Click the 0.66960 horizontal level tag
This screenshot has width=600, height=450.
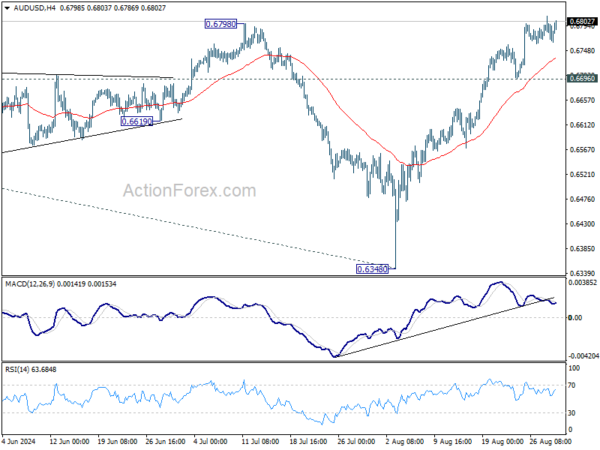582,78
